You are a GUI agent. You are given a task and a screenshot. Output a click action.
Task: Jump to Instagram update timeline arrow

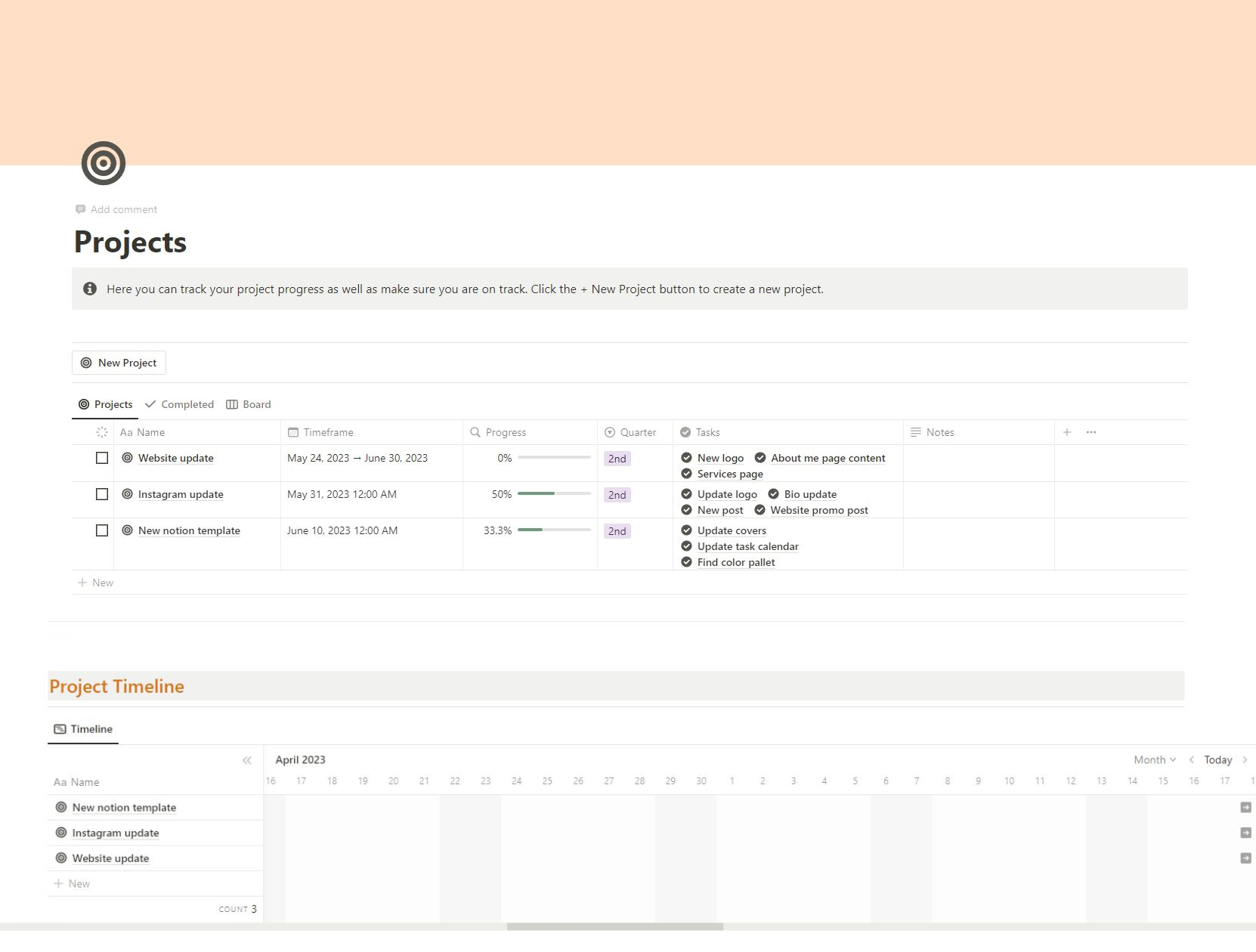[1245, 833]
